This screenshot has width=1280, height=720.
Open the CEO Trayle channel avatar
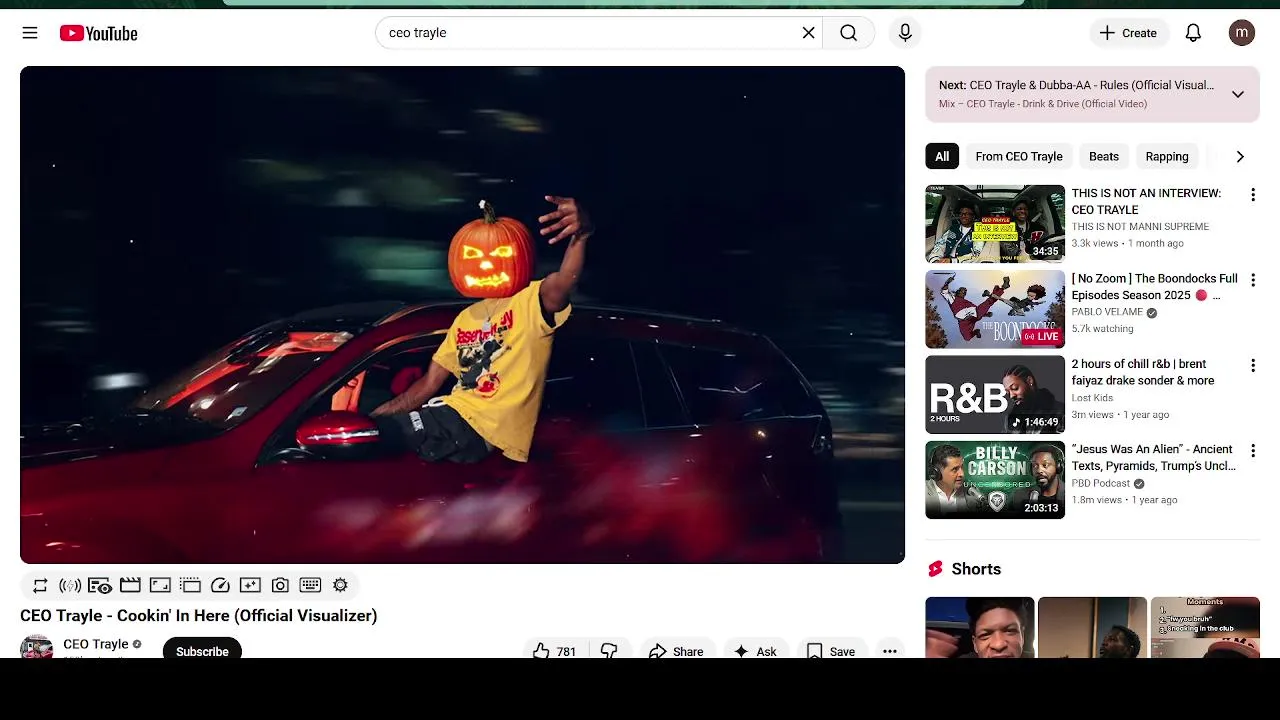tap(37, 647)
